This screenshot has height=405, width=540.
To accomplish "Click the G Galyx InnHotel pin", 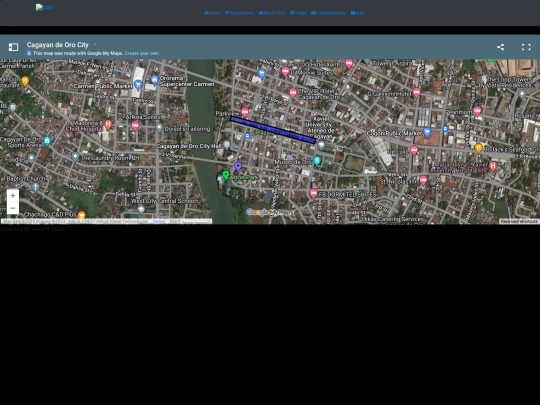I will (416, 92).
